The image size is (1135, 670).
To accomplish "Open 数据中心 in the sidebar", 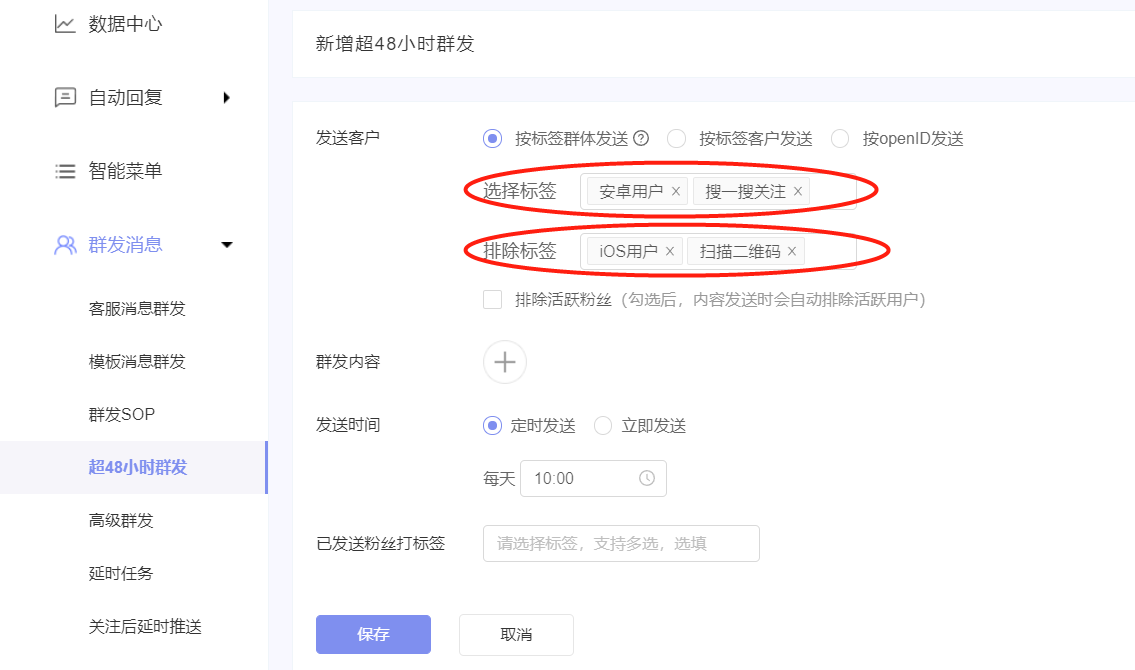I will point(125,24).
